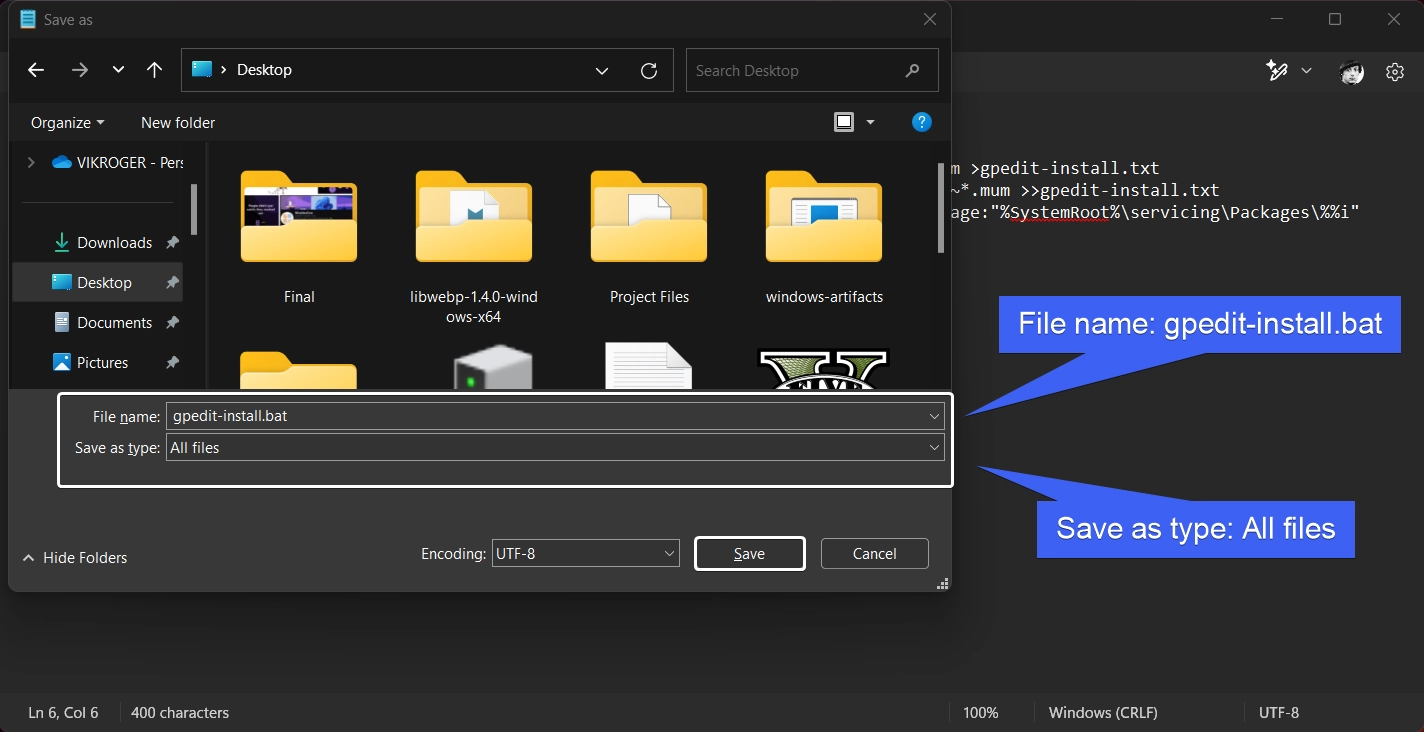The image size is (1424, 732).
Task: Select the windows-artifacts folder
Action: point(824,238)
